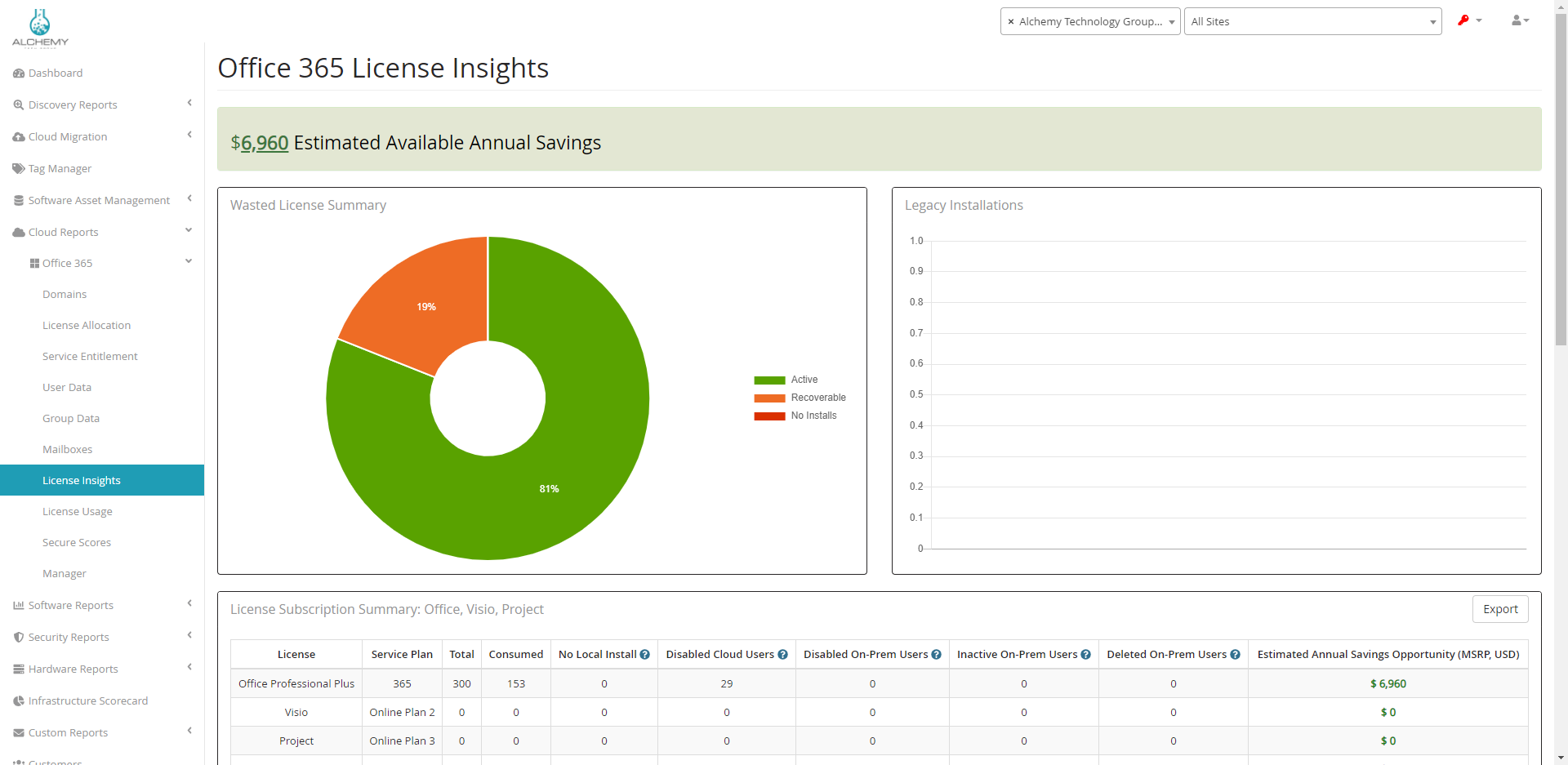Click the No Local Install help icon
1568x765 pixels.
tap(645, 655)
